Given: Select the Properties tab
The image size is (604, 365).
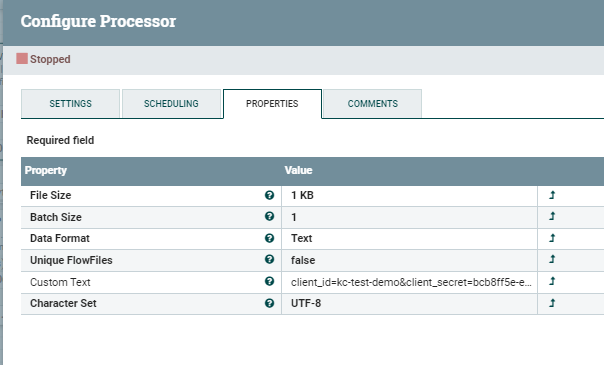Looking at the screenshot, I should pyautogui.click(x=272, y=104).
